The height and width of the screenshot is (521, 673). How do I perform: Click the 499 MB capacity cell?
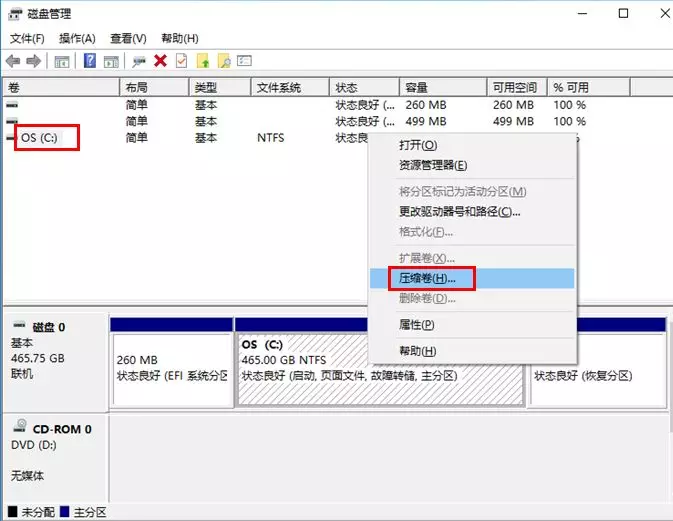[x=426, y=121]
